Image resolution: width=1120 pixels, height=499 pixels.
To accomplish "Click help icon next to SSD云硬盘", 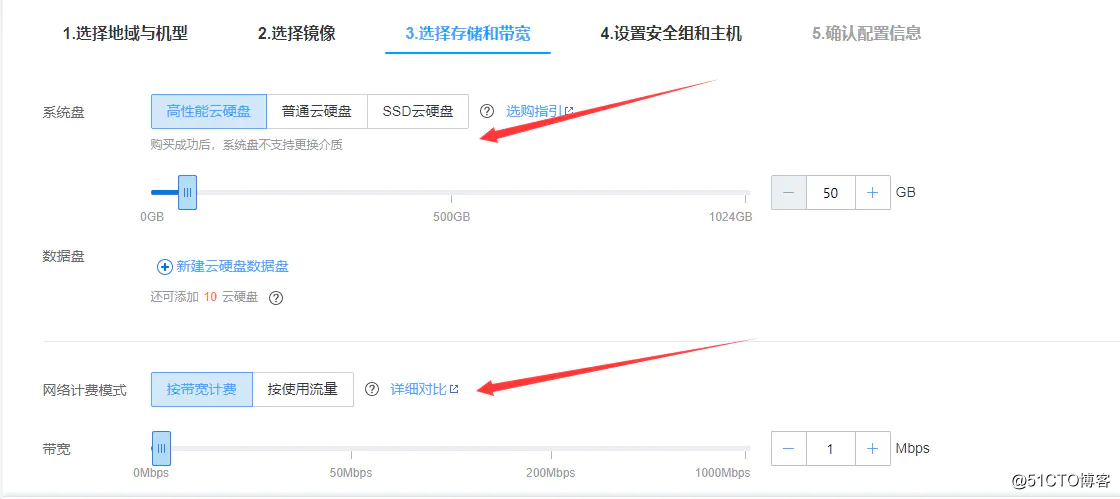I will pyautogui.click(x=487, y=111).
